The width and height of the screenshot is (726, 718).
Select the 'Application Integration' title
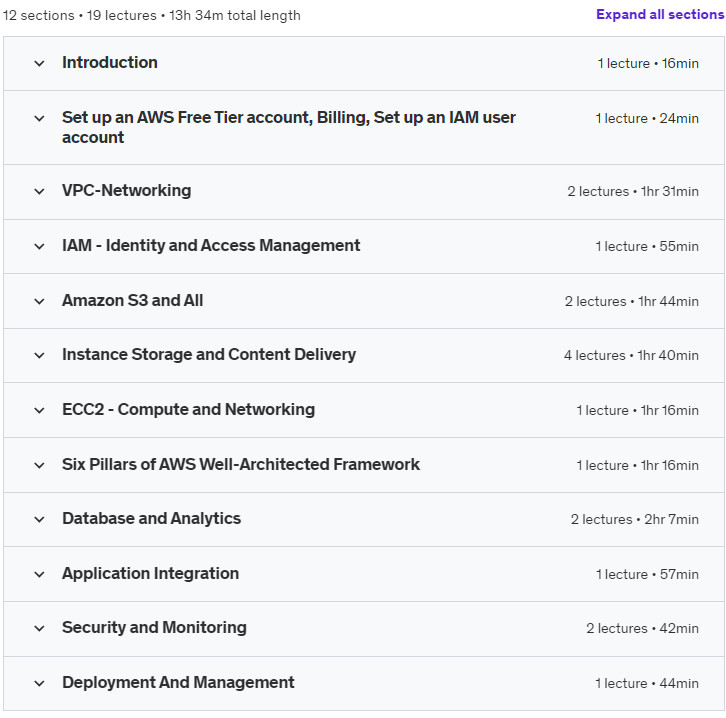click(x=150, y=574)
